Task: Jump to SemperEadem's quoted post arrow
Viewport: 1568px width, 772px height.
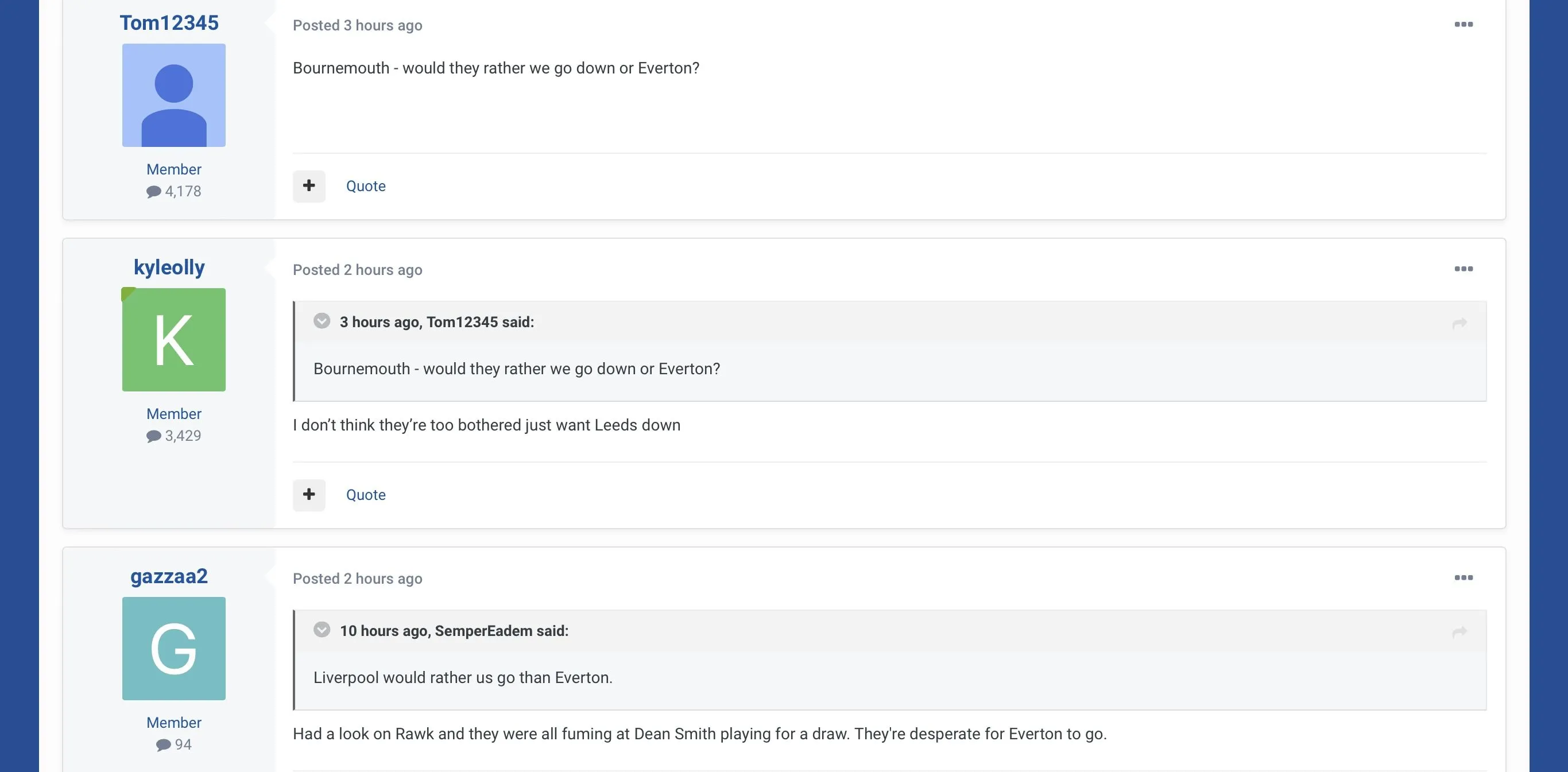Action: point(1459,631)
